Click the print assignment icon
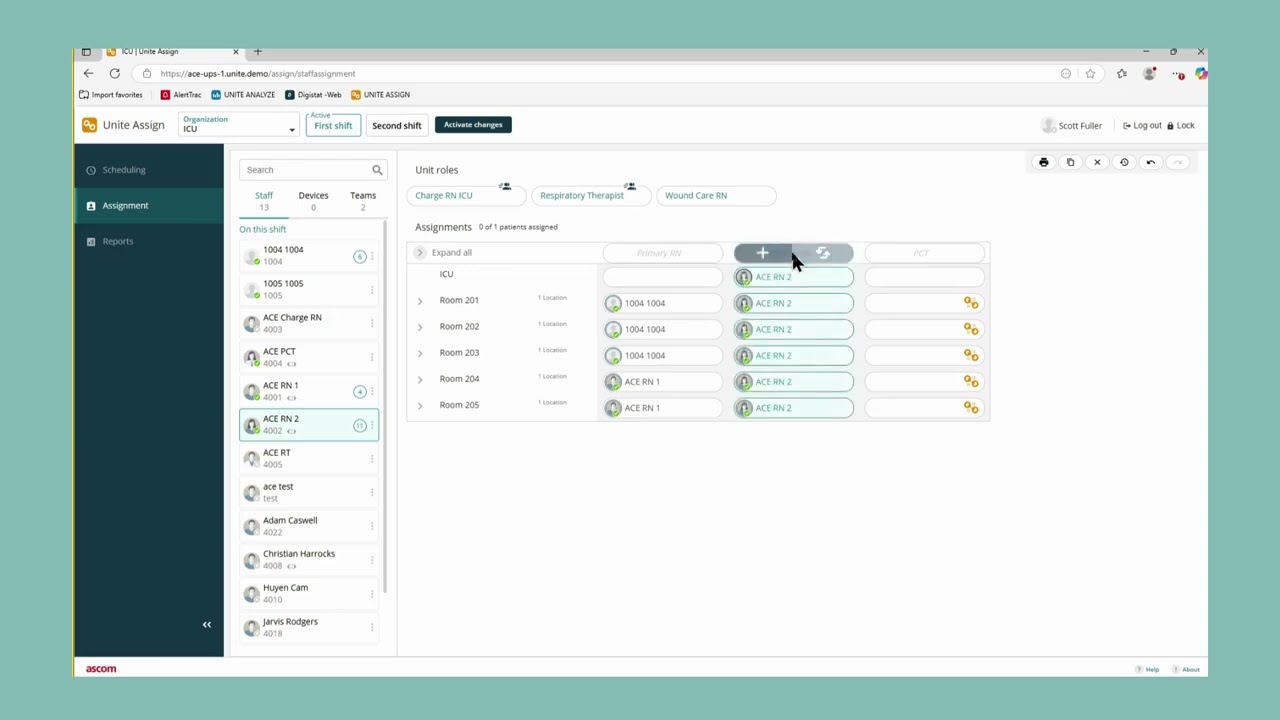Viewport: 1280px width, 720px height. click(1044, 162)
